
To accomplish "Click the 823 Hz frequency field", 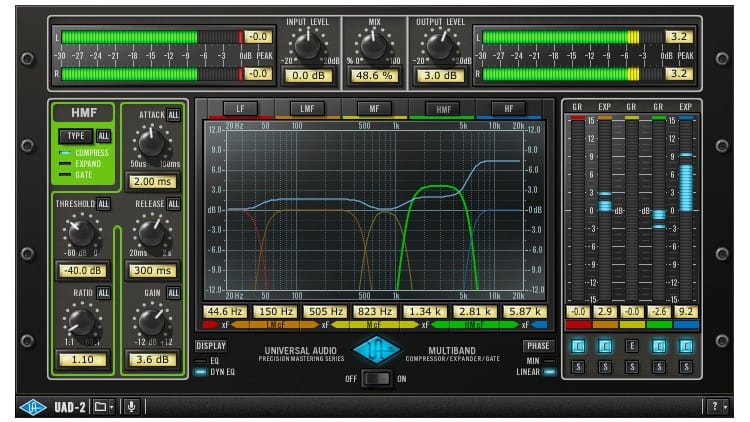I will pyautogui.click(x=375, y=311).
